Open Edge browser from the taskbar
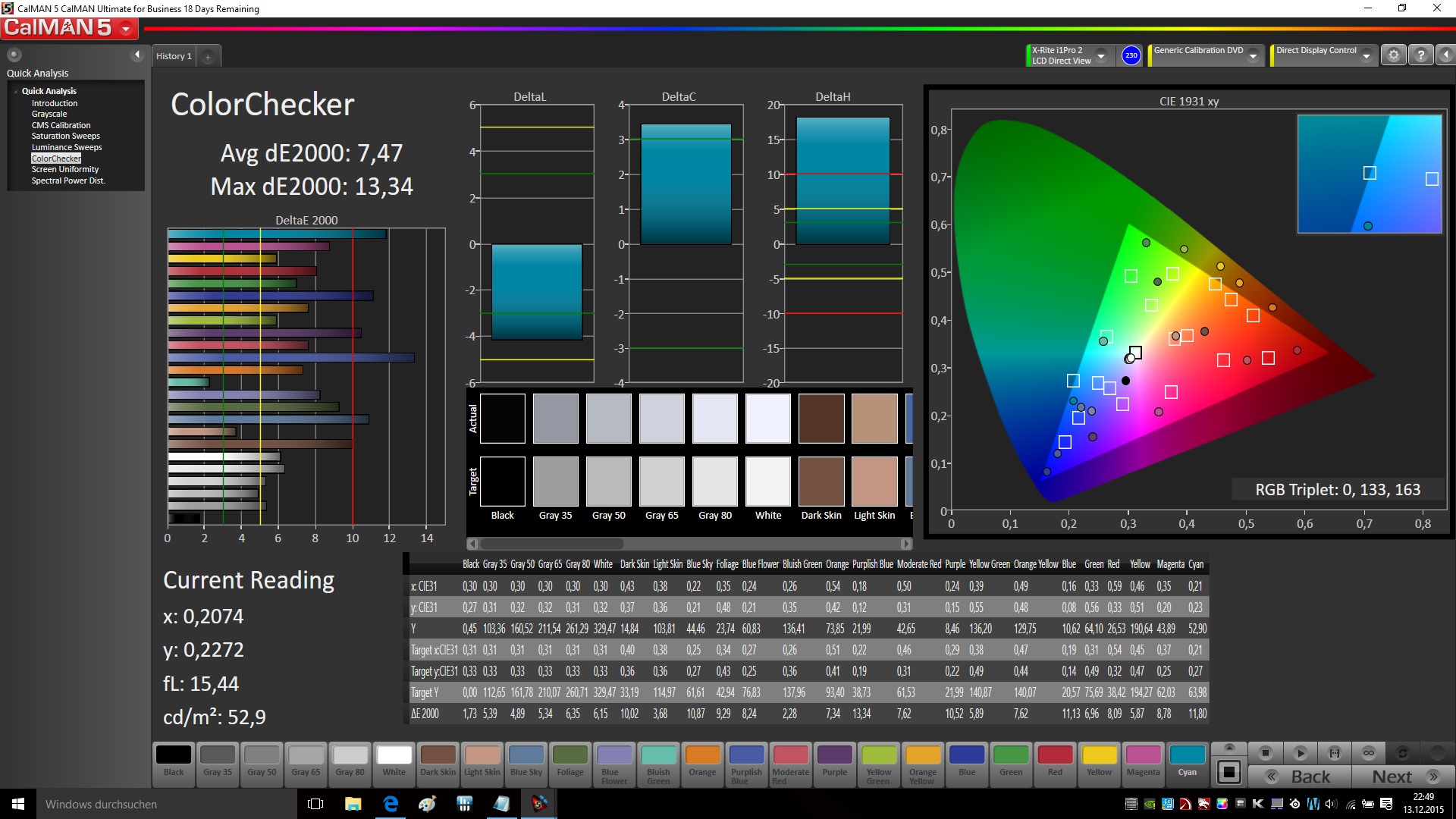The image size is (1456, 819). coord(391,804)
